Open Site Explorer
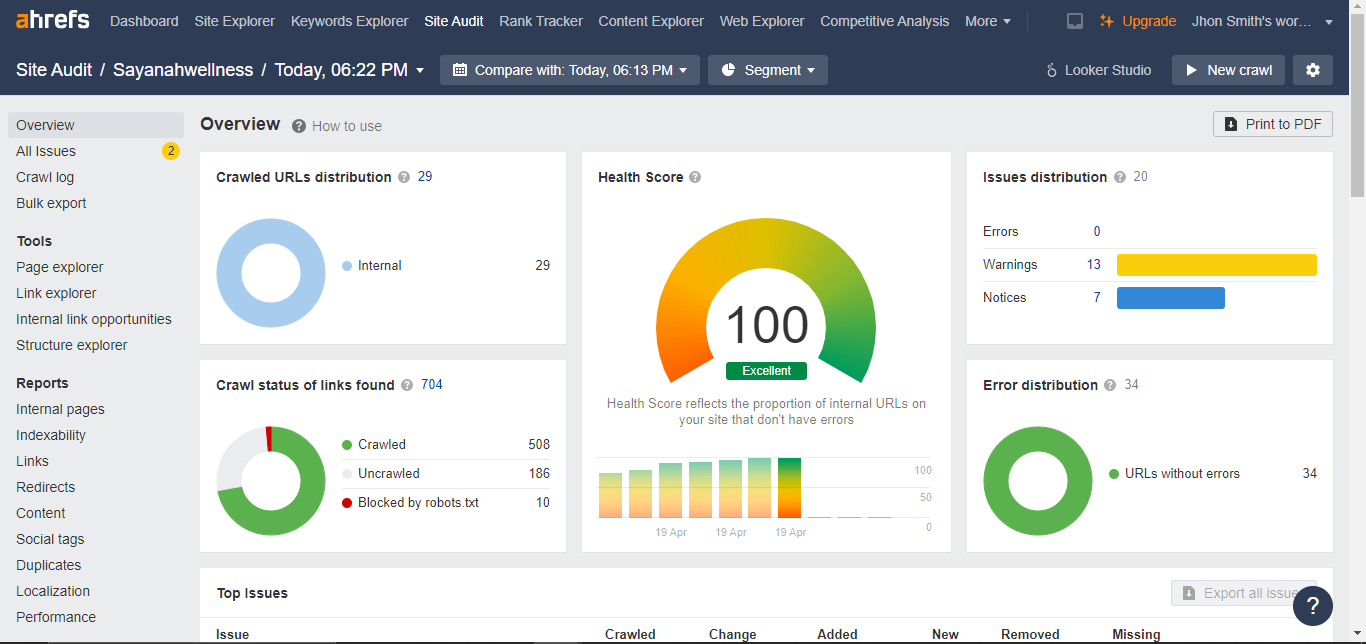The image size is (1366, 644). [235, 21]
